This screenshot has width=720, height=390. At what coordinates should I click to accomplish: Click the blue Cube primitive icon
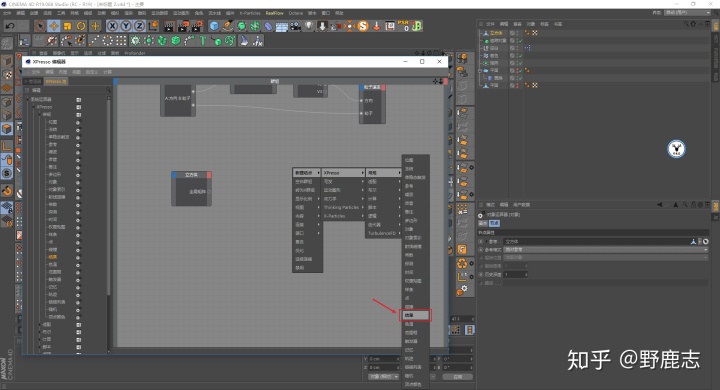coord(214,26)
